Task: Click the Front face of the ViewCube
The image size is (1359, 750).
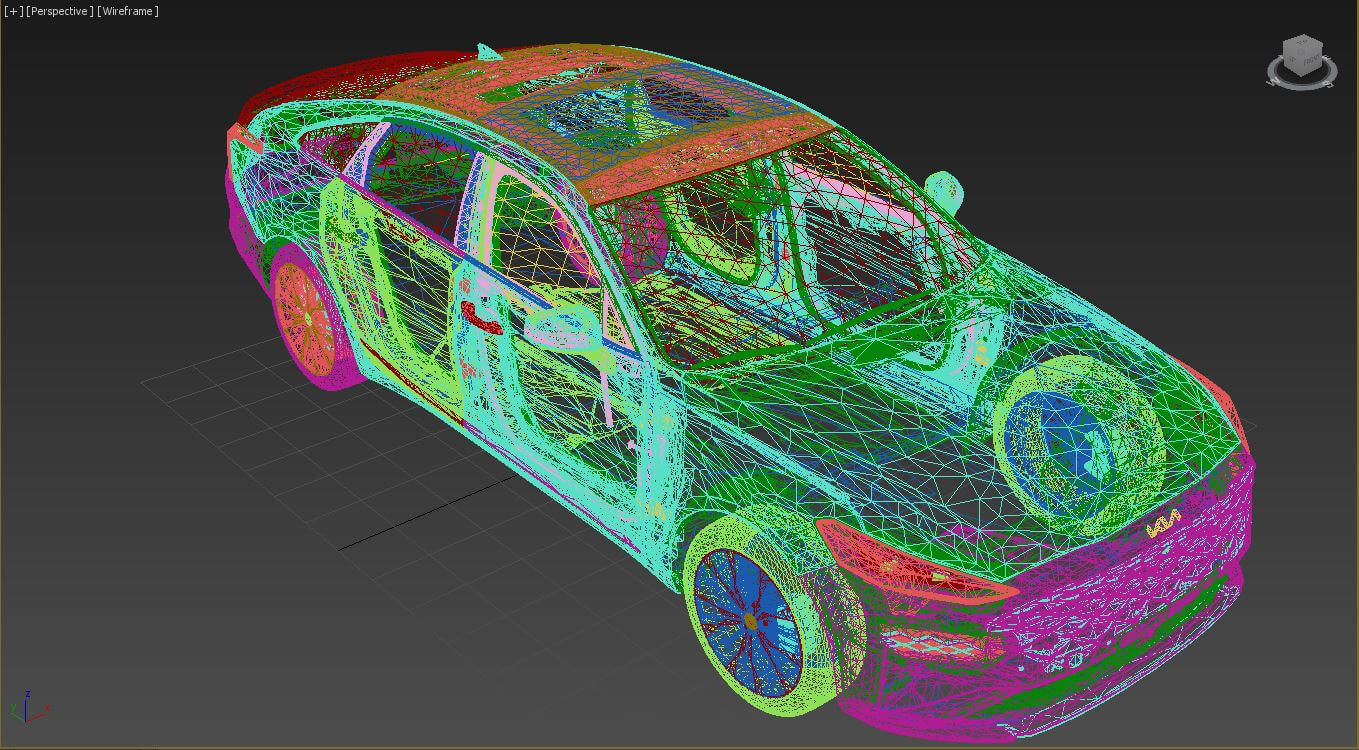Action: (x=1310, y=61)
